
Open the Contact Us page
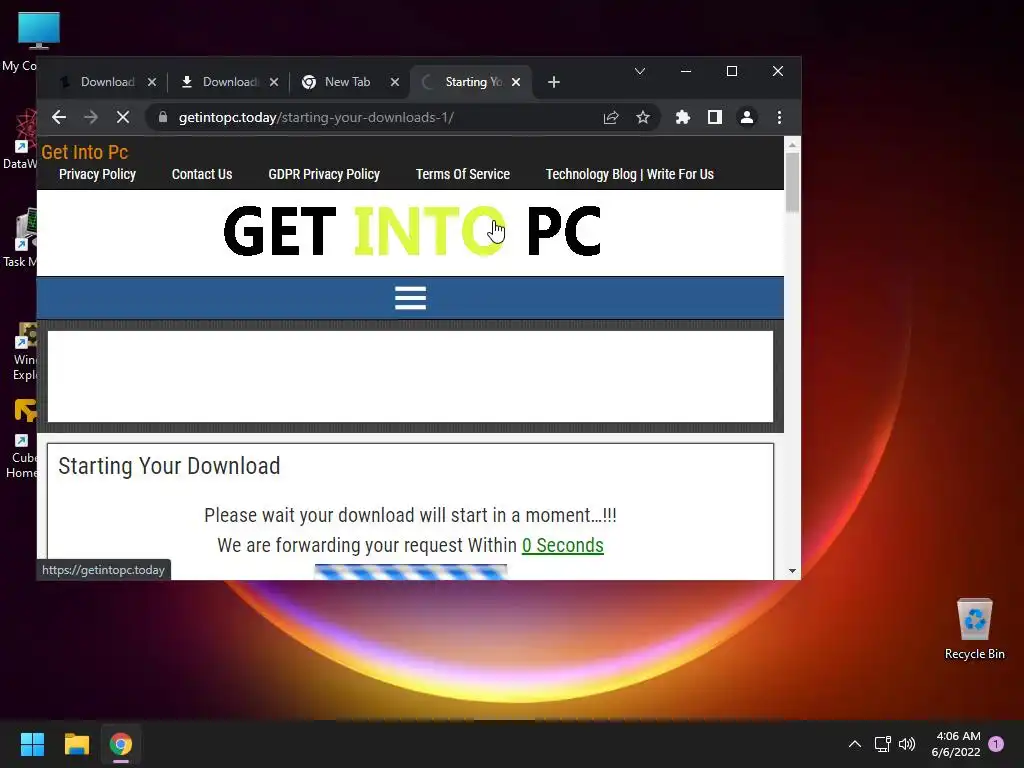pos(202,174)
